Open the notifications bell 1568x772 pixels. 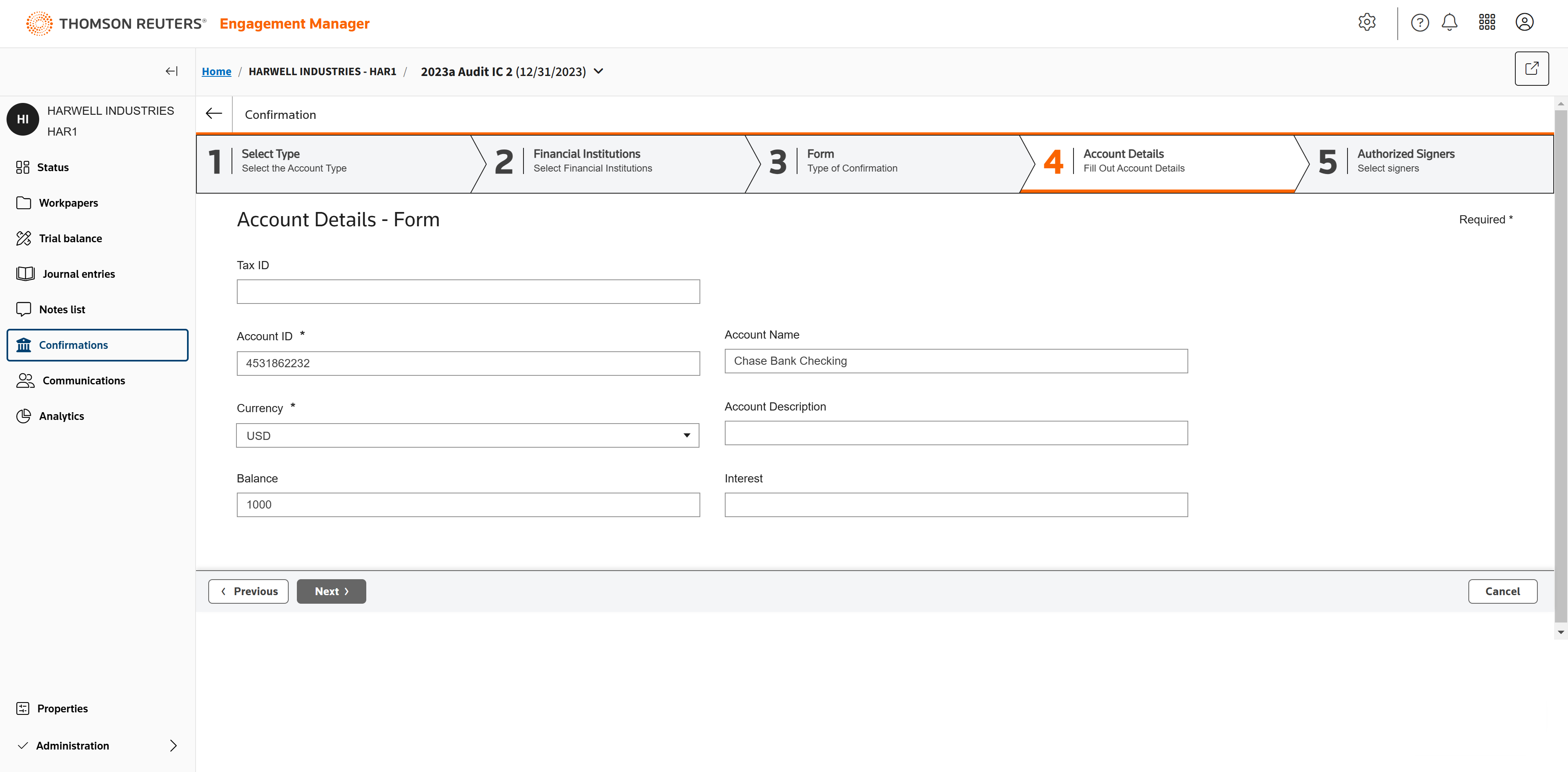[1449, 22]
